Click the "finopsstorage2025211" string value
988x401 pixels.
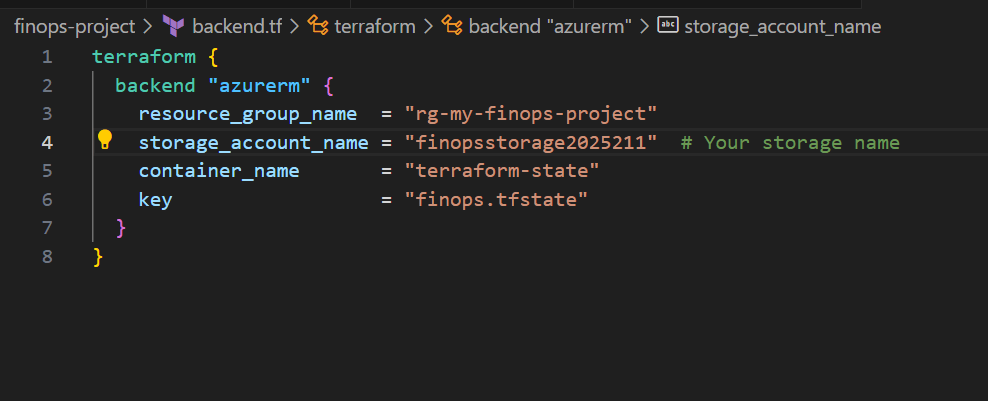coord(531,143)
